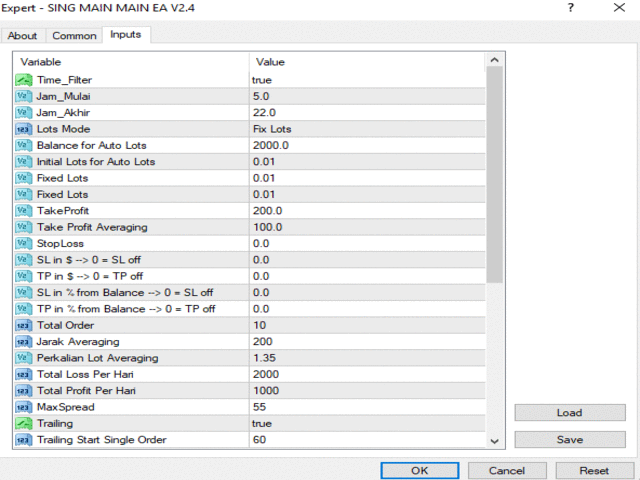Screen dimensions: 640x480
Task: Select the Initial Lots for Auto Lots label
Action: click(96, 162)
